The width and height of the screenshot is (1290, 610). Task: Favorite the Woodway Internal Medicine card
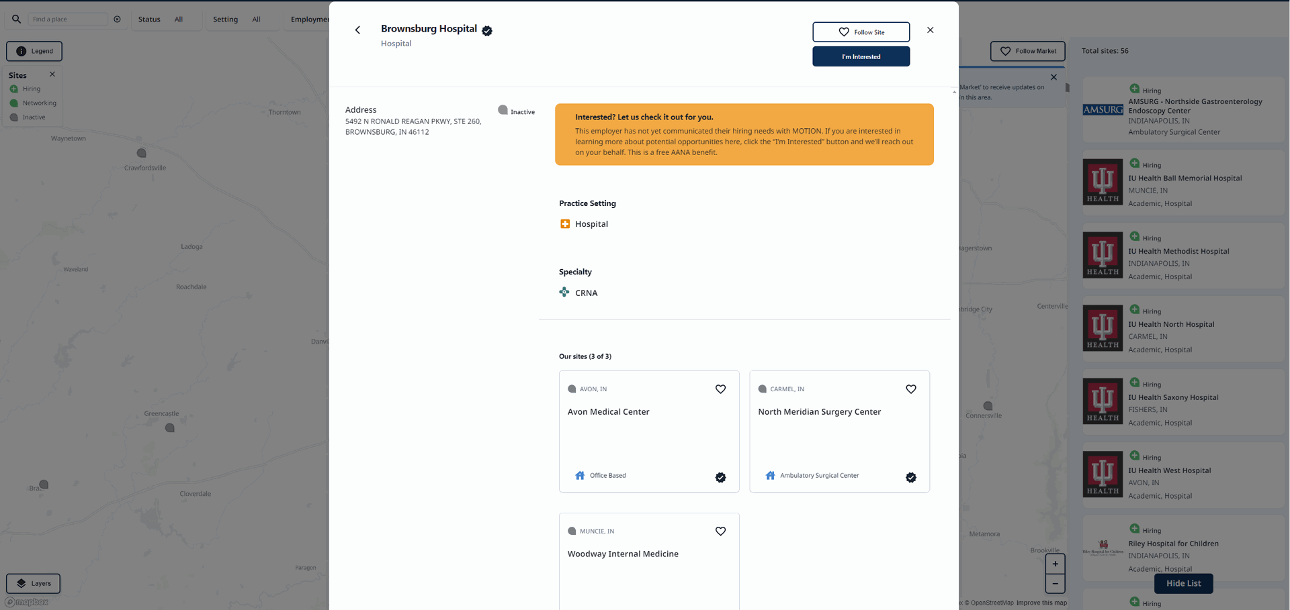pos(720,531)
